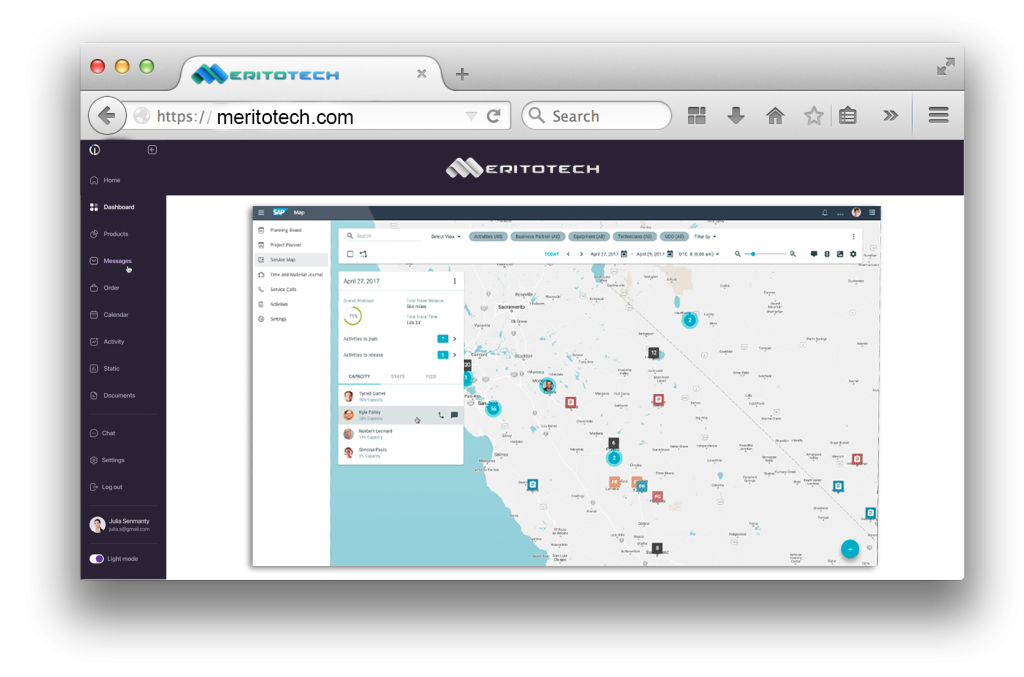Go to next date range arrow
The height and width of the screenshot is (677, 1024).
tap(581, 254)
